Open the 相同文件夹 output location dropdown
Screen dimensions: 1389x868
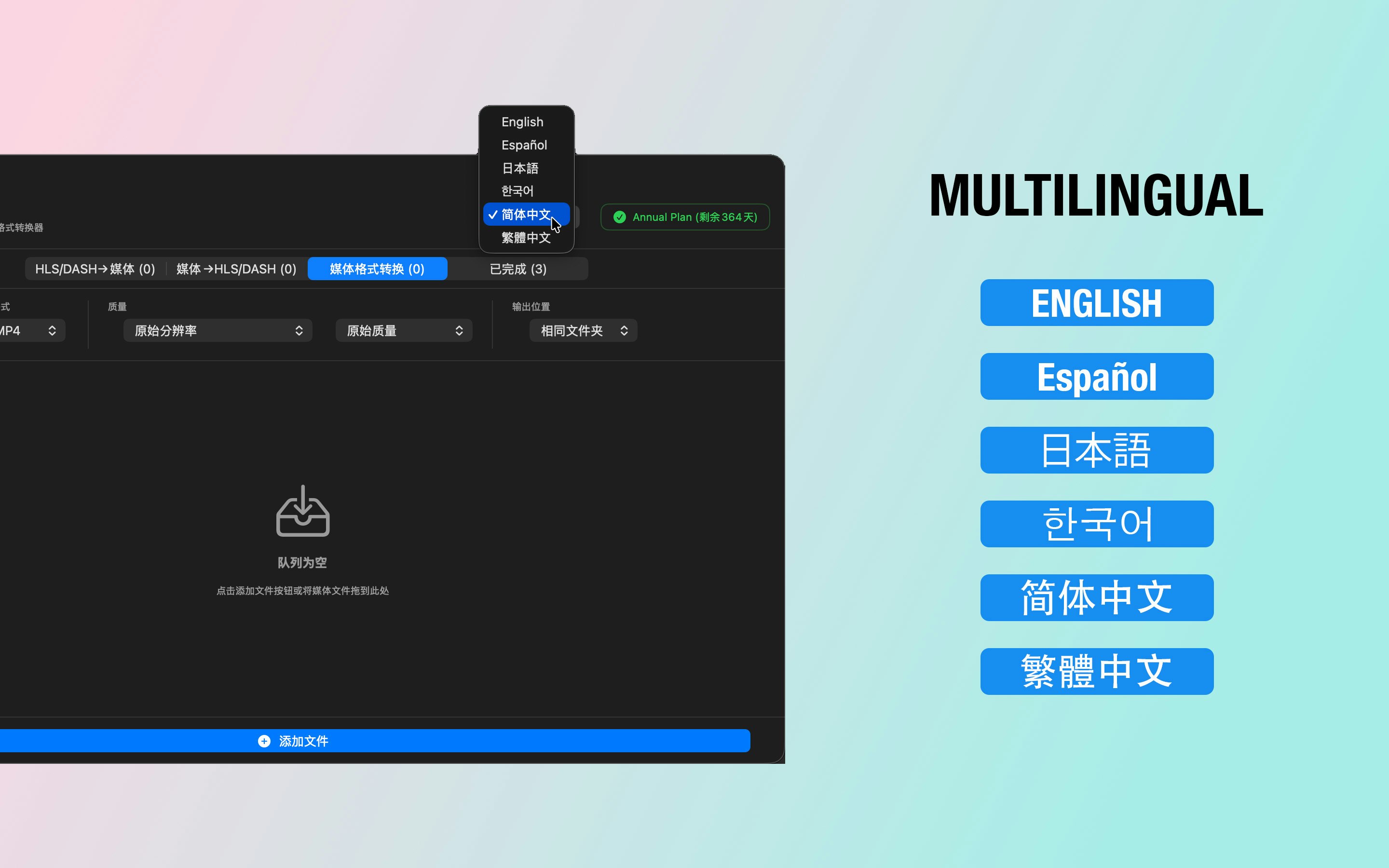tap(583, 331)
